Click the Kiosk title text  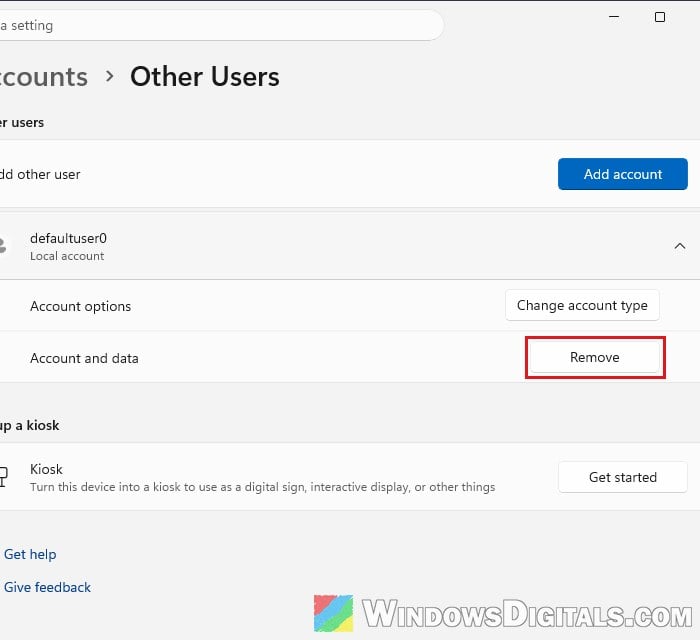coord(46,470)
